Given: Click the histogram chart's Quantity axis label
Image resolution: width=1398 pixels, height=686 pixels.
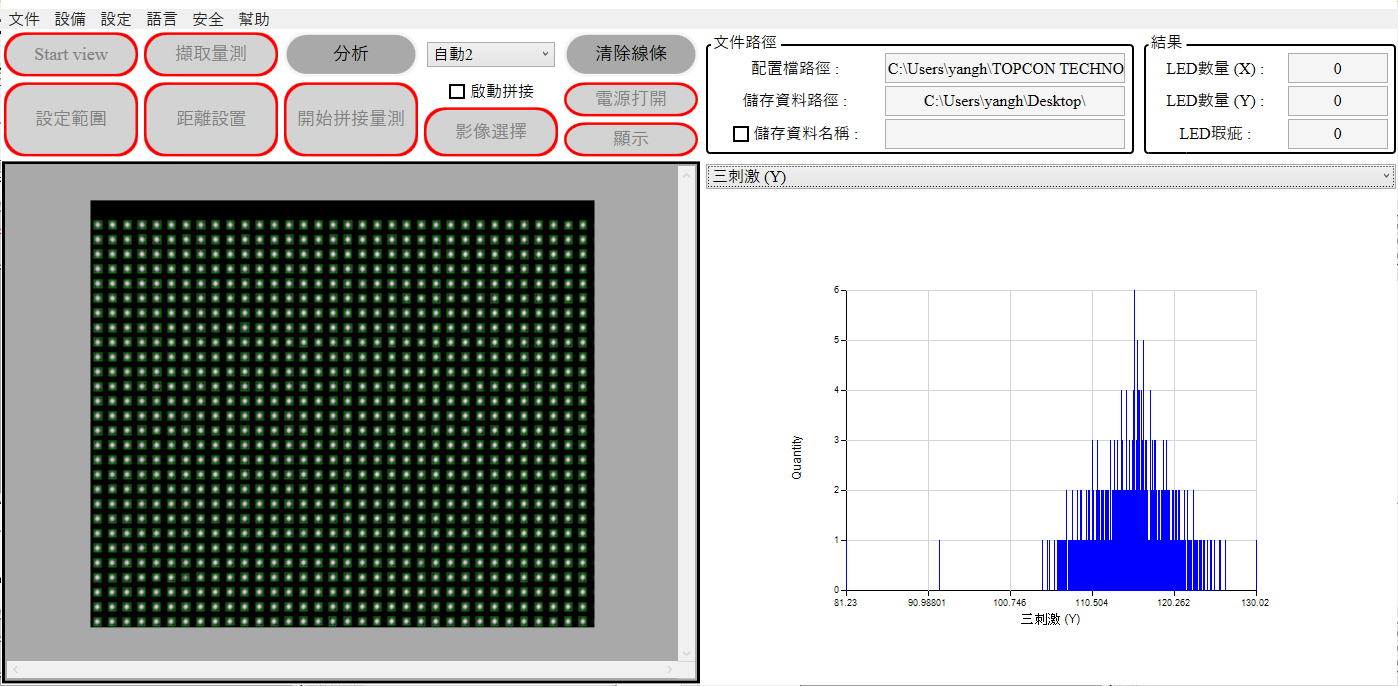Looking at the screenshot, I should tap(797, 457).
